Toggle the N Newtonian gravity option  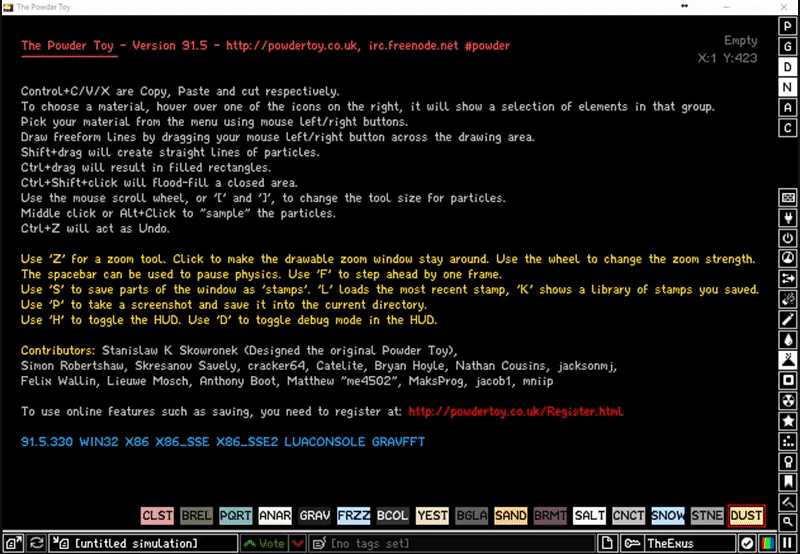(788, 87)
